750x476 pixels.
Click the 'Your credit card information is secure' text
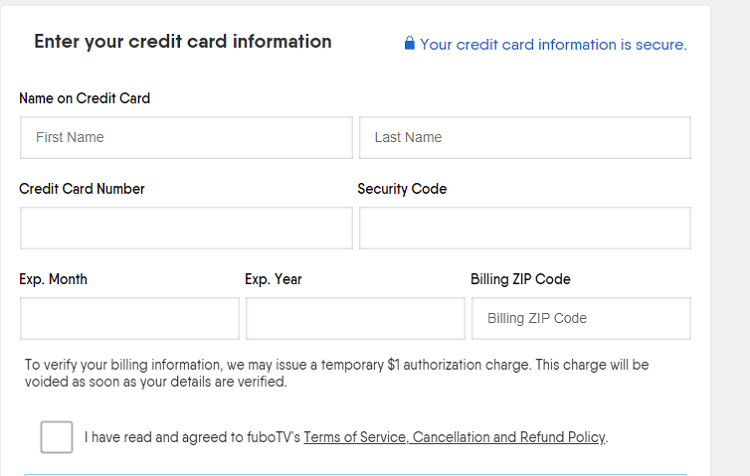[x=553, y=44]
